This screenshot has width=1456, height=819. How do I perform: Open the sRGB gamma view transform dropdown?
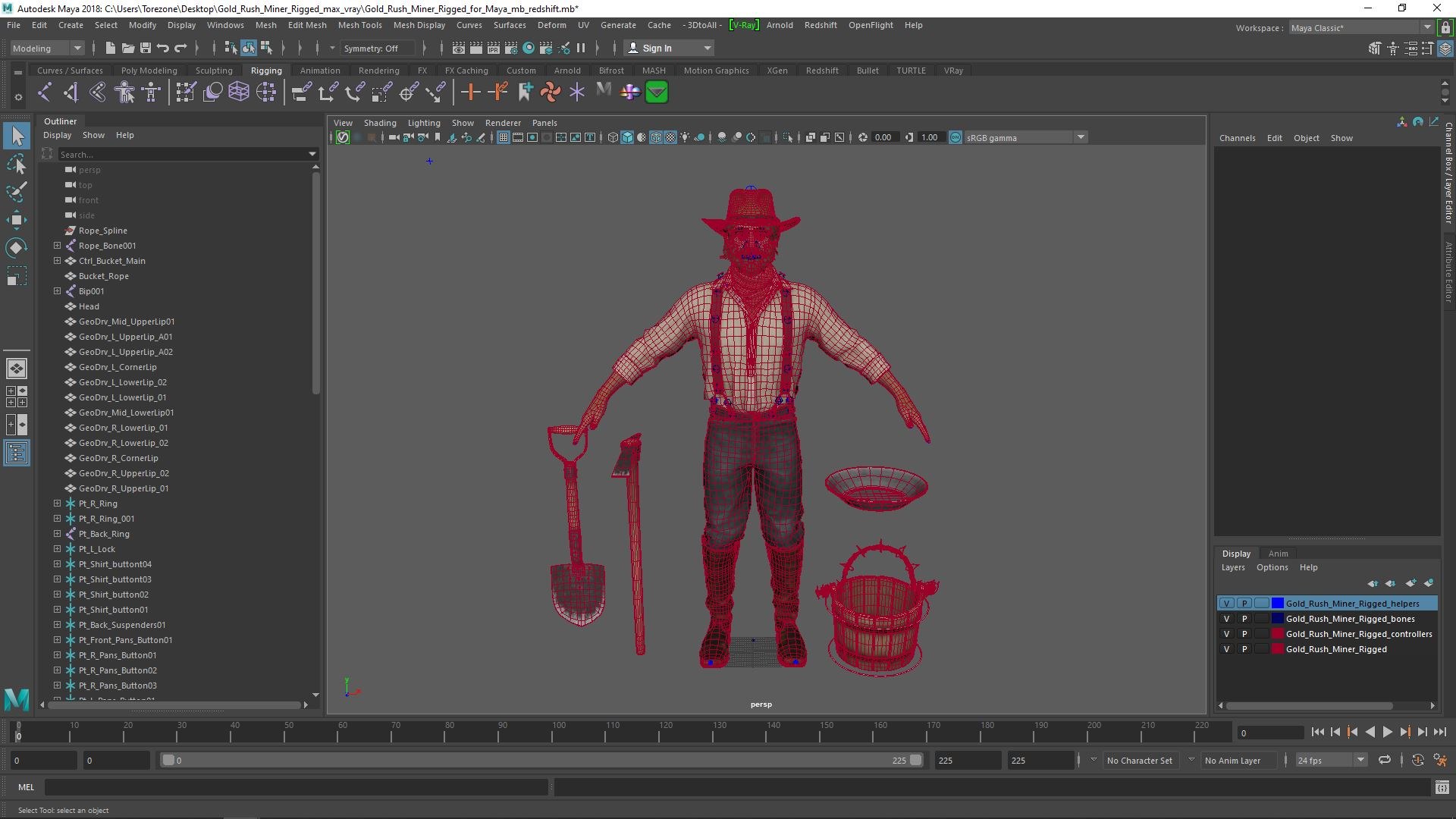[1026, 137]
